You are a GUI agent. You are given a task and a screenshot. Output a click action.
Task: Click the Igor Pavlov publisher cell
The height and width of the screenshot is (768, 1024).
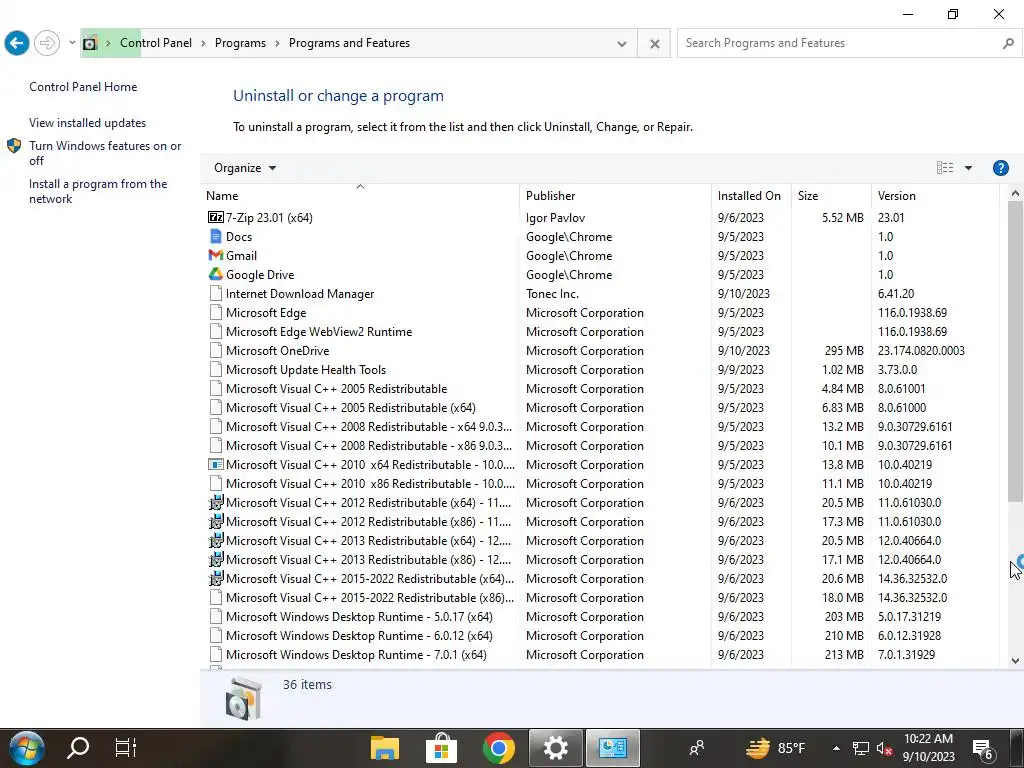pos(555,217)
